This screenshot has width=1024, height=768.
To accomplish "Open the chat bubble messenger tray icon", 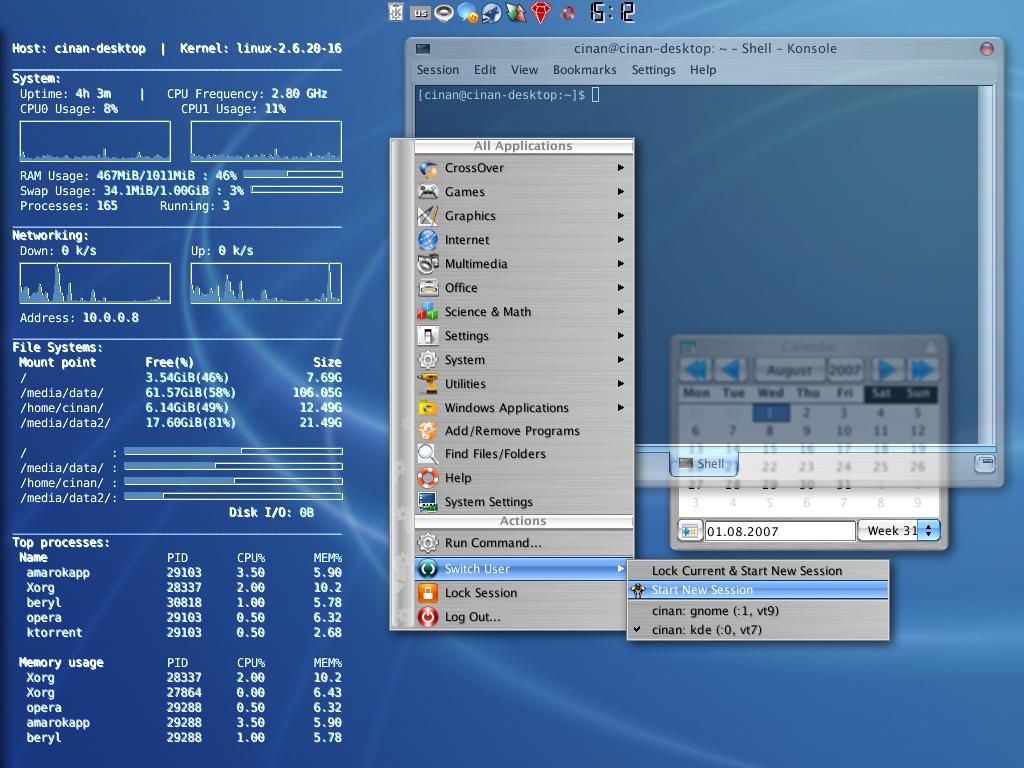I will [x=468, y=12].
